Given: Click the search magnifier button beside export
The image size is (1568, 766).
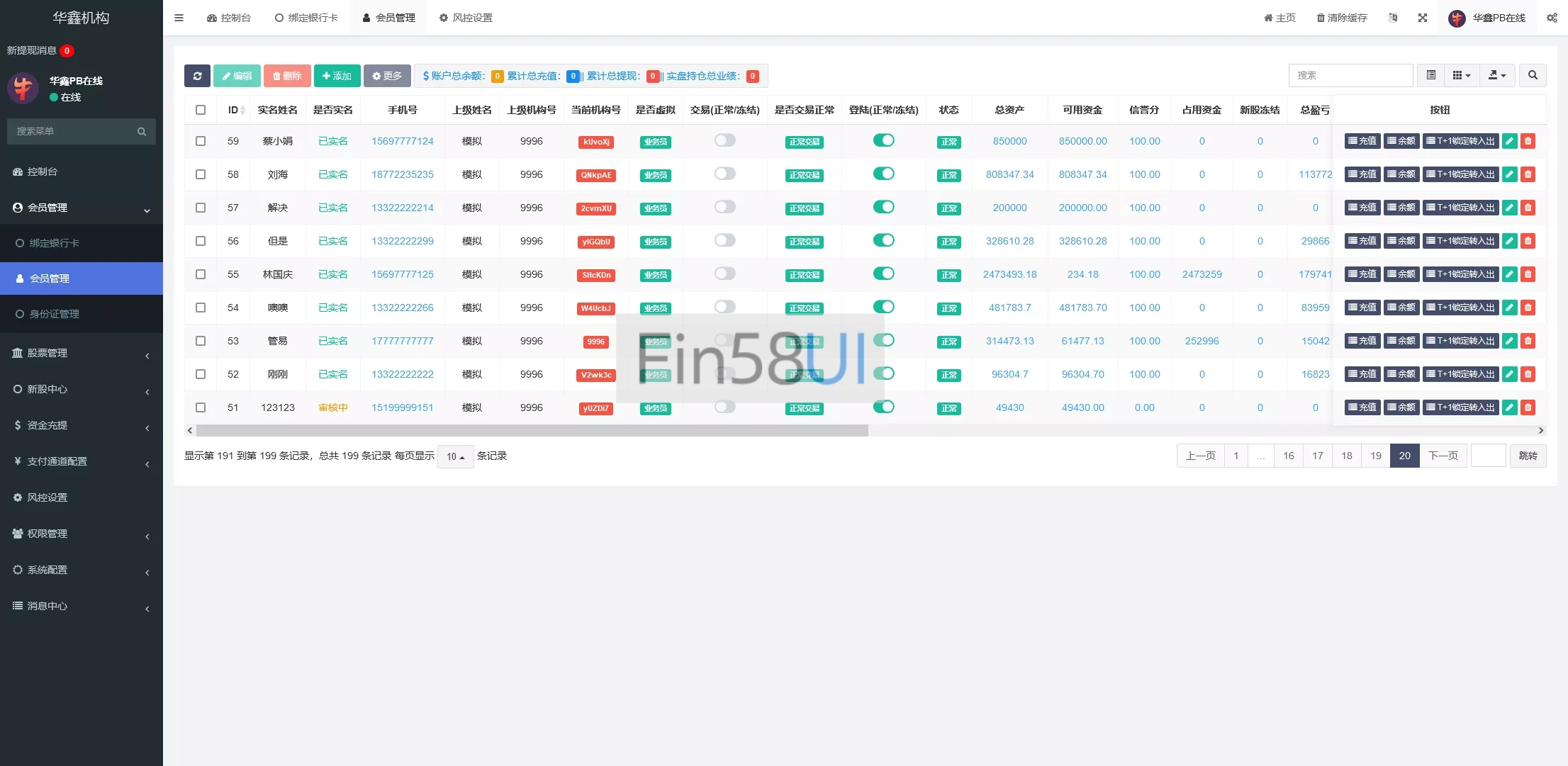Looking at the screenshot, I should tap(1533, 75).
